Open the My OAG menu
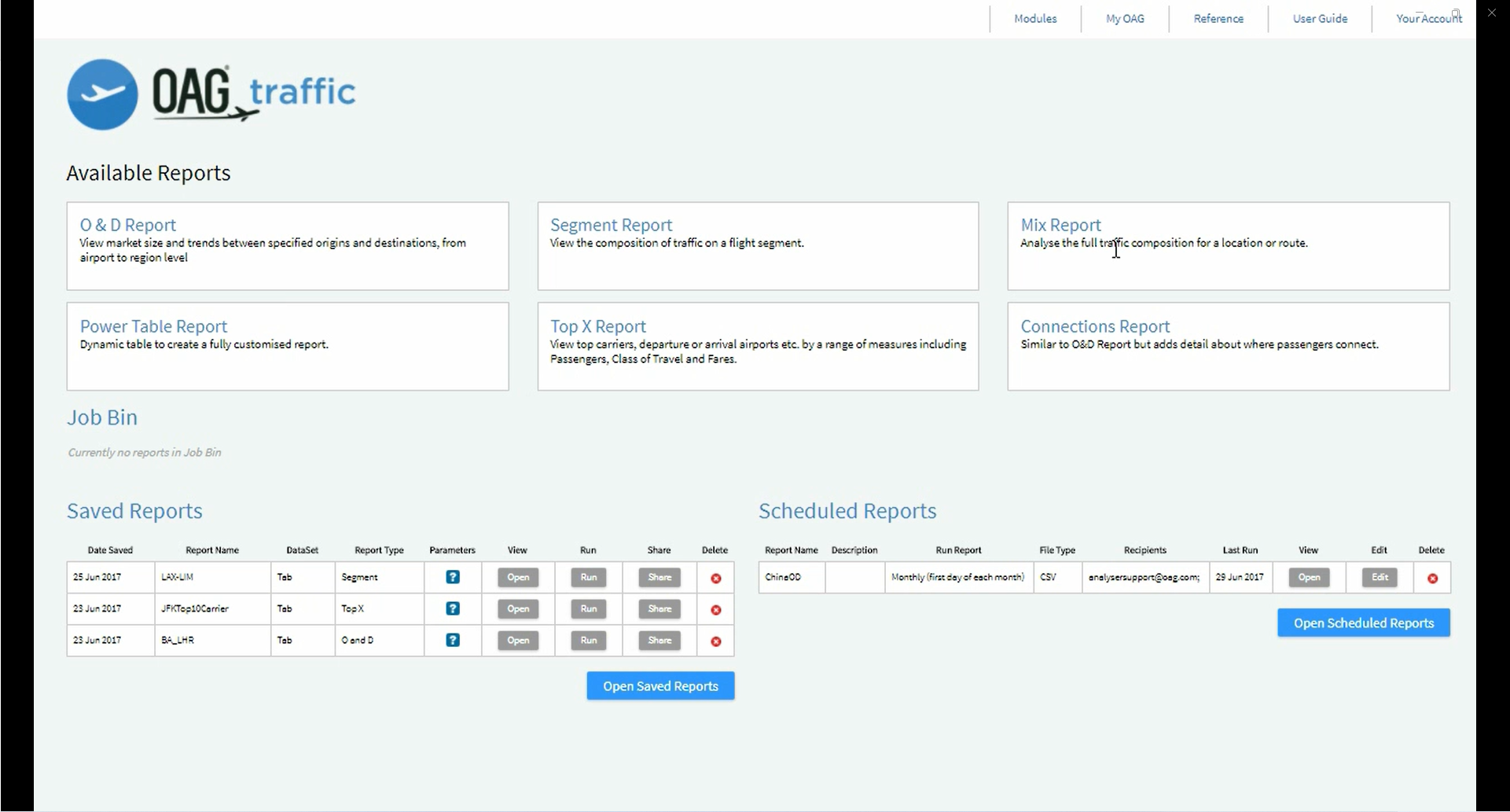The width and height of the screenshot is (1510, 812). (1125, 18)
